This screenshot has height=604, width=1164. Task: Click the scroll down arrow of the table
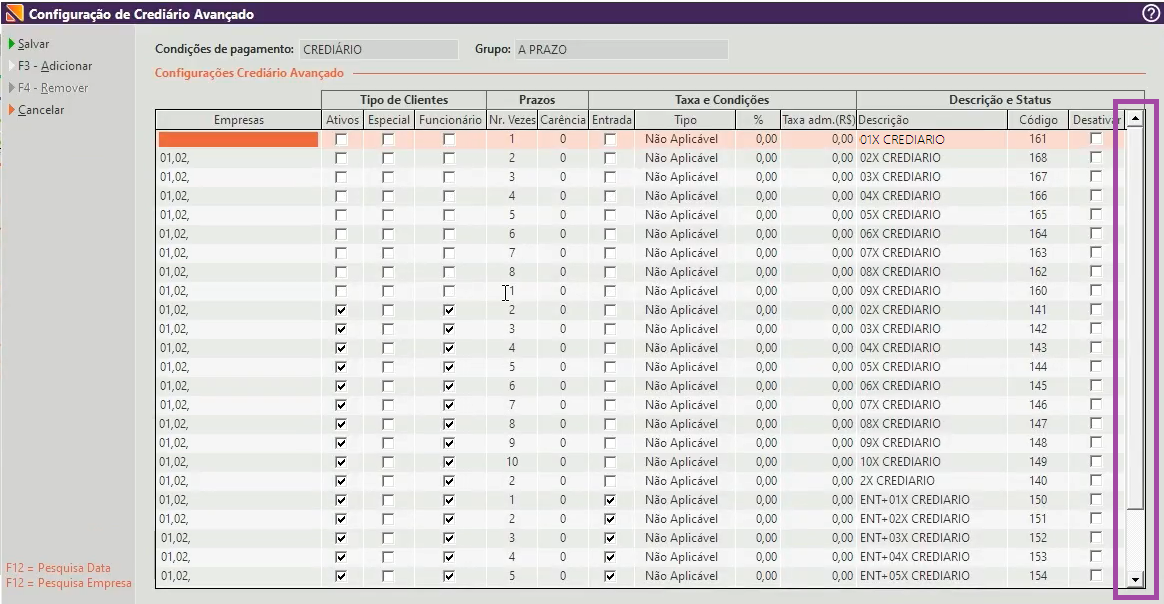click(1135, 579)
